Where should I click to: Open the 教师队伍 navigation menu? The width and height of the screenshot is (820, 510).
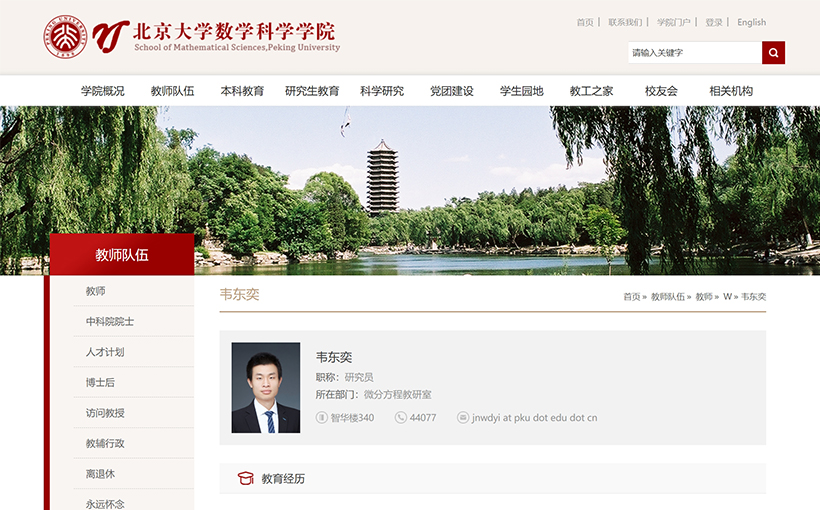[x=172, y=91]
